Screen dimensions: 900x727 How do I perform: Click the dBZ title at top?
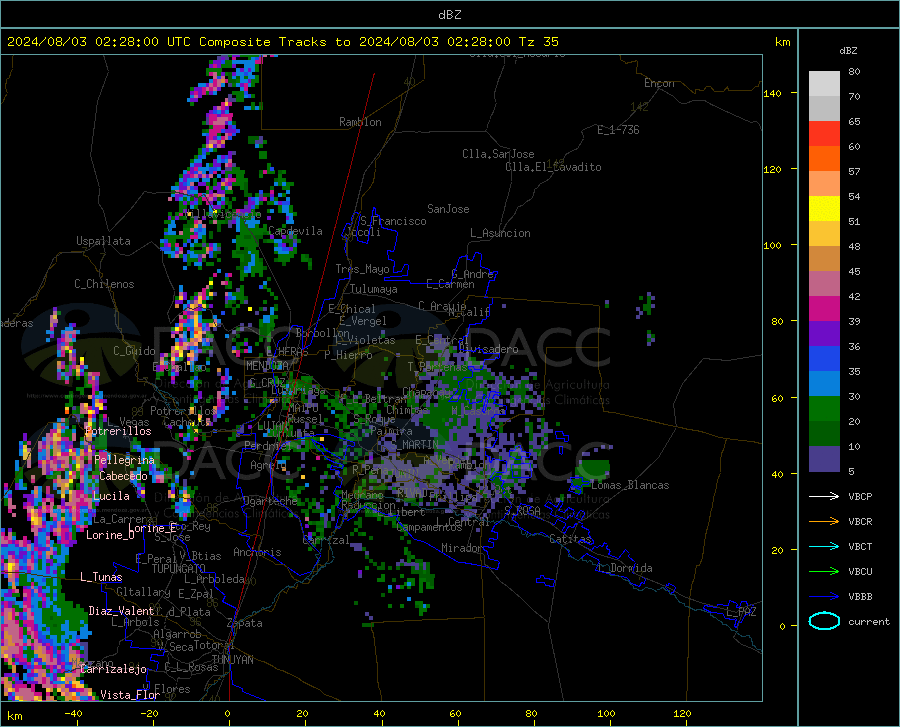tap(449, 15)
